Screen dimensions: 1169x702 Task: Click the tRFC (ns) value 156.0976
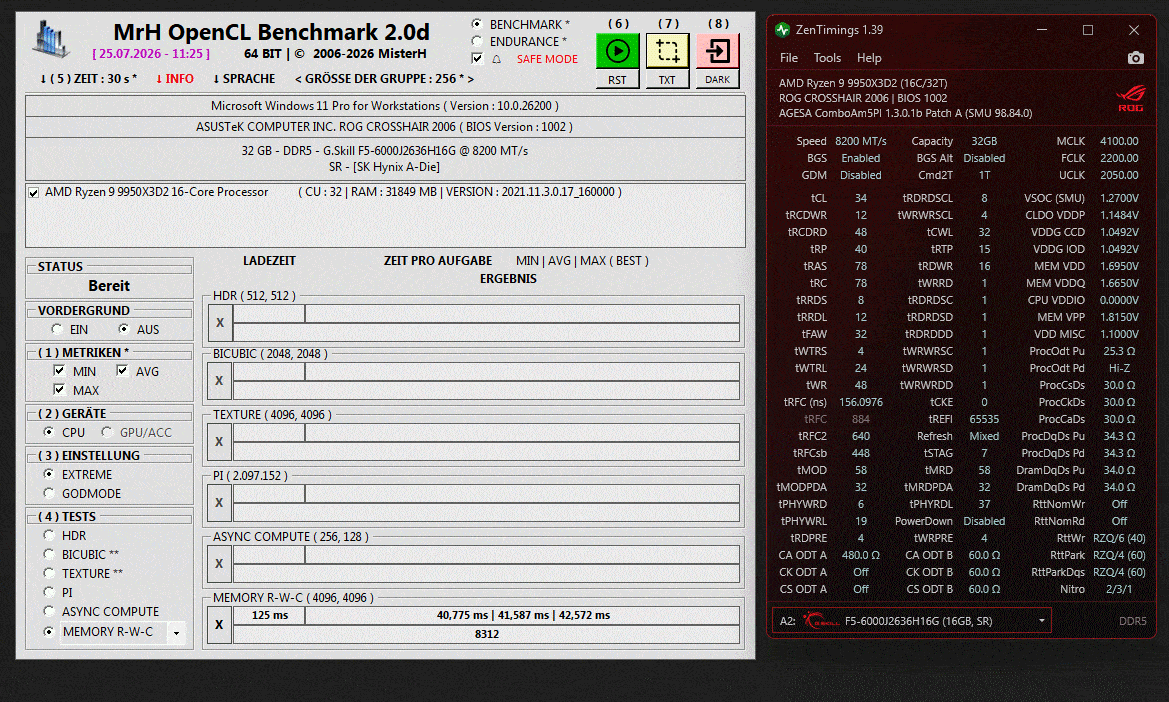click(860, 402)
